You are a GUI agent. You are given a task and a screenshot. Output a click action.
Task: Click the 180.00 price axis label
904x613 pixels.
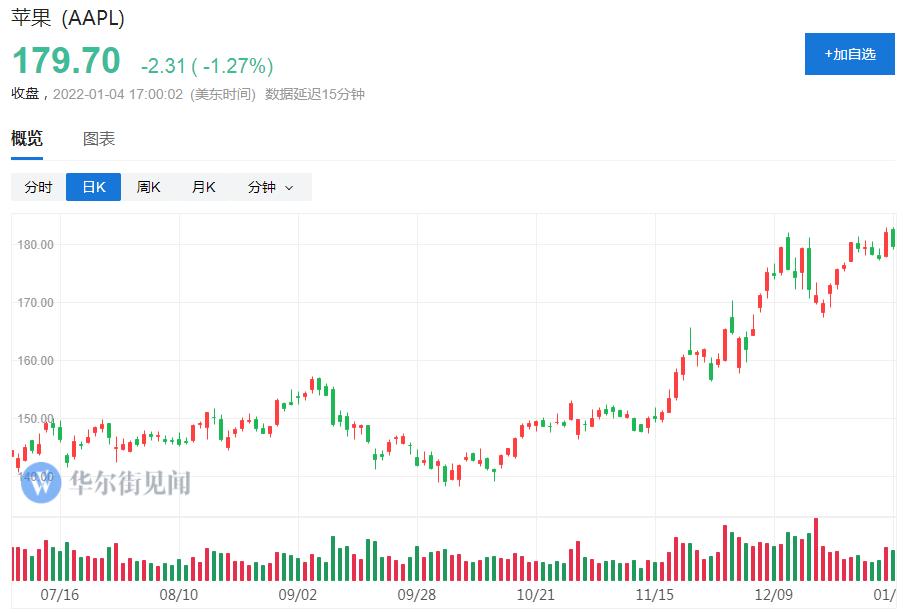[35, 245]
